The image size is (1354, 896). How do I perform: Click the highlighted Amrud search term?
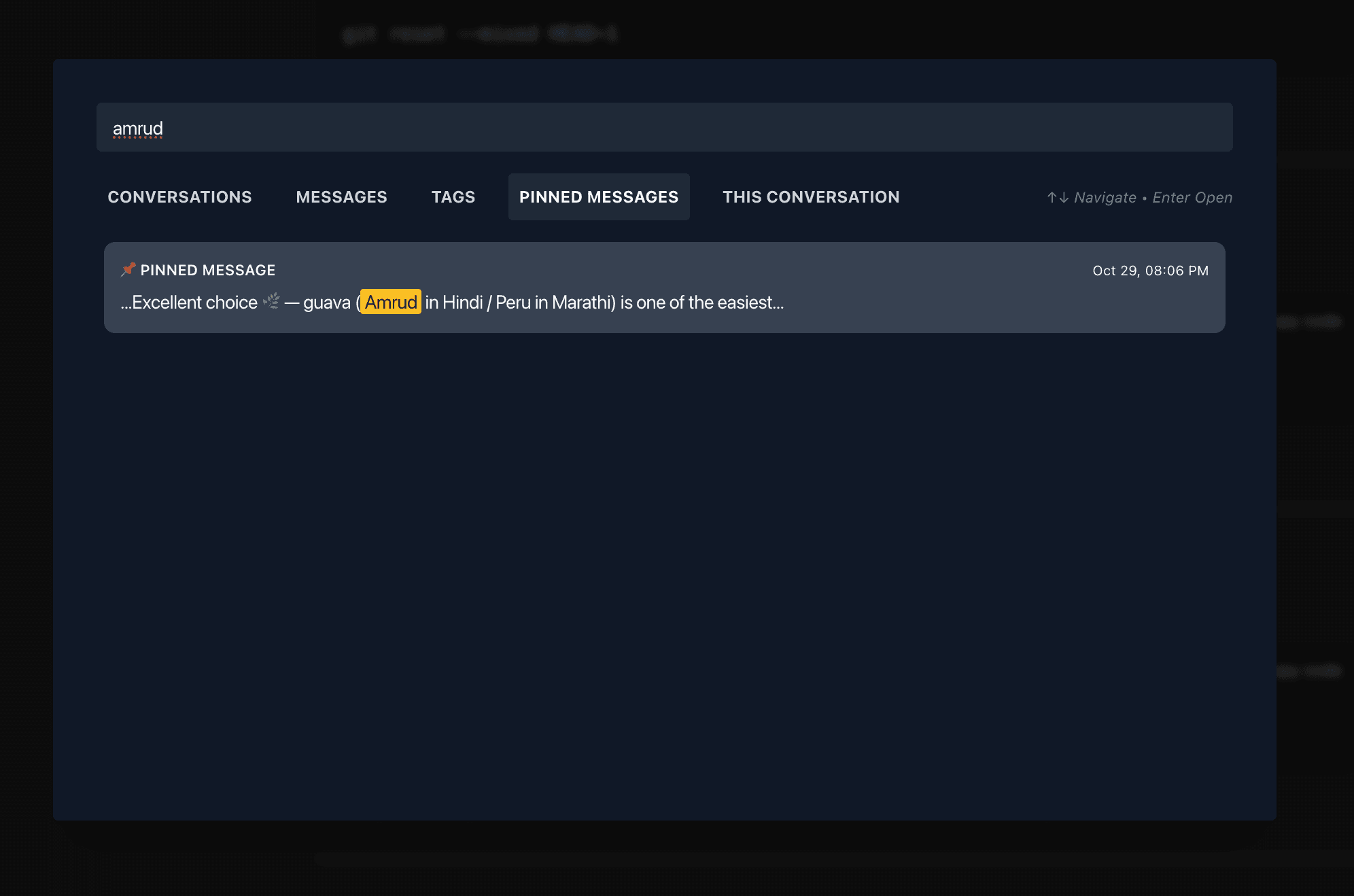[x=390, y=302]
